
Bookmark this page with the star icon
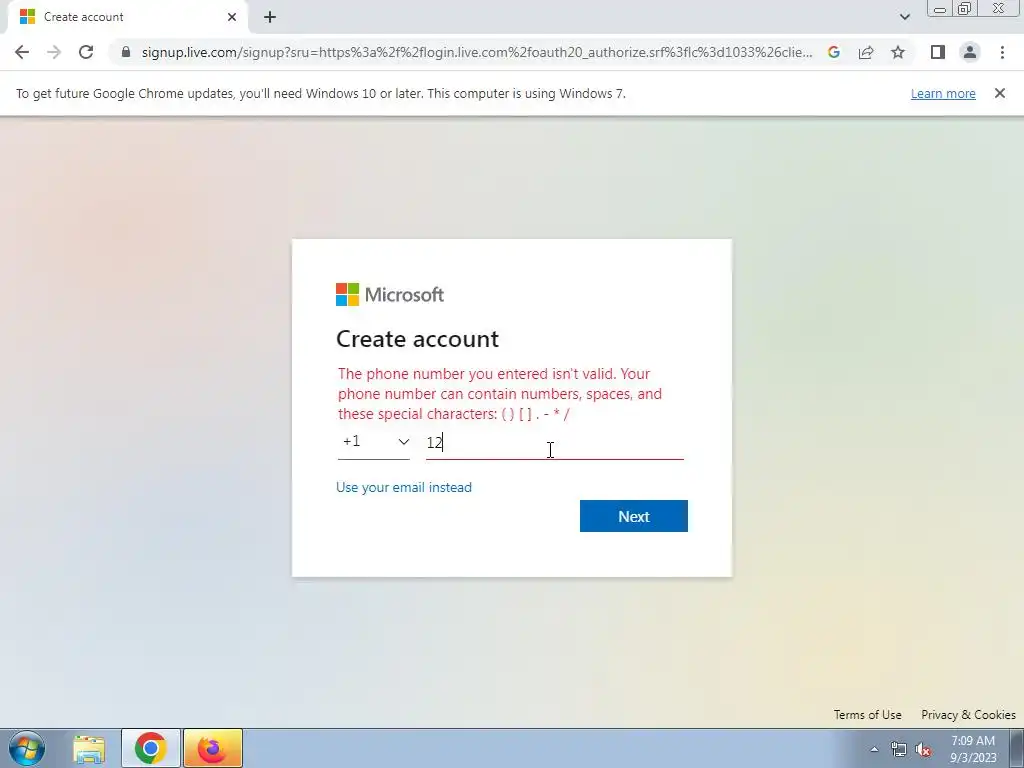click(898, 52)
